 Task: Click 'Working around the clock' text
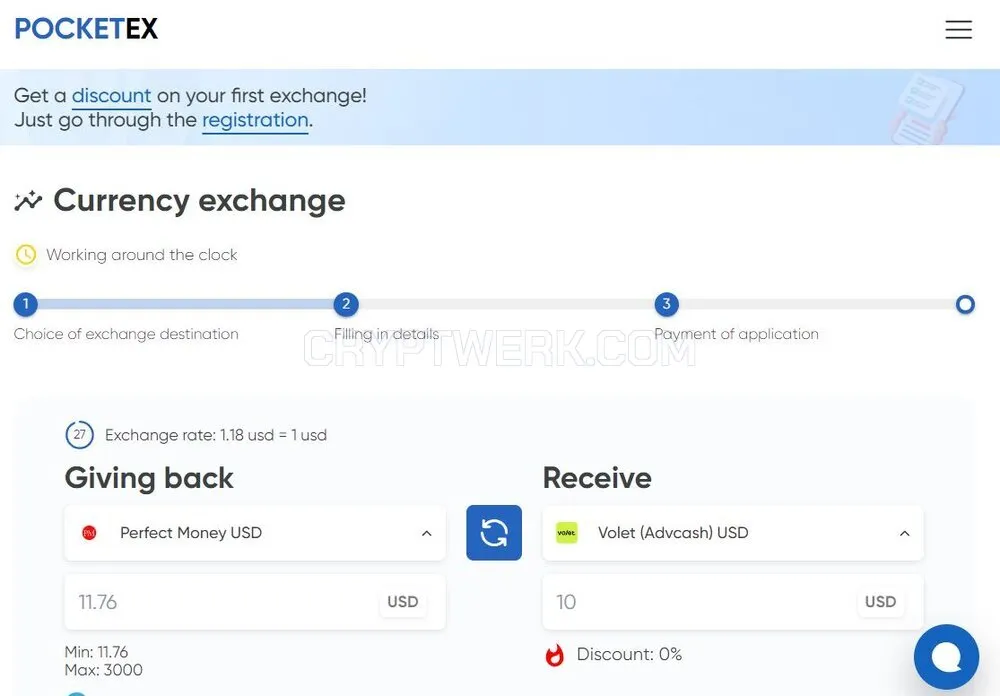142,255
